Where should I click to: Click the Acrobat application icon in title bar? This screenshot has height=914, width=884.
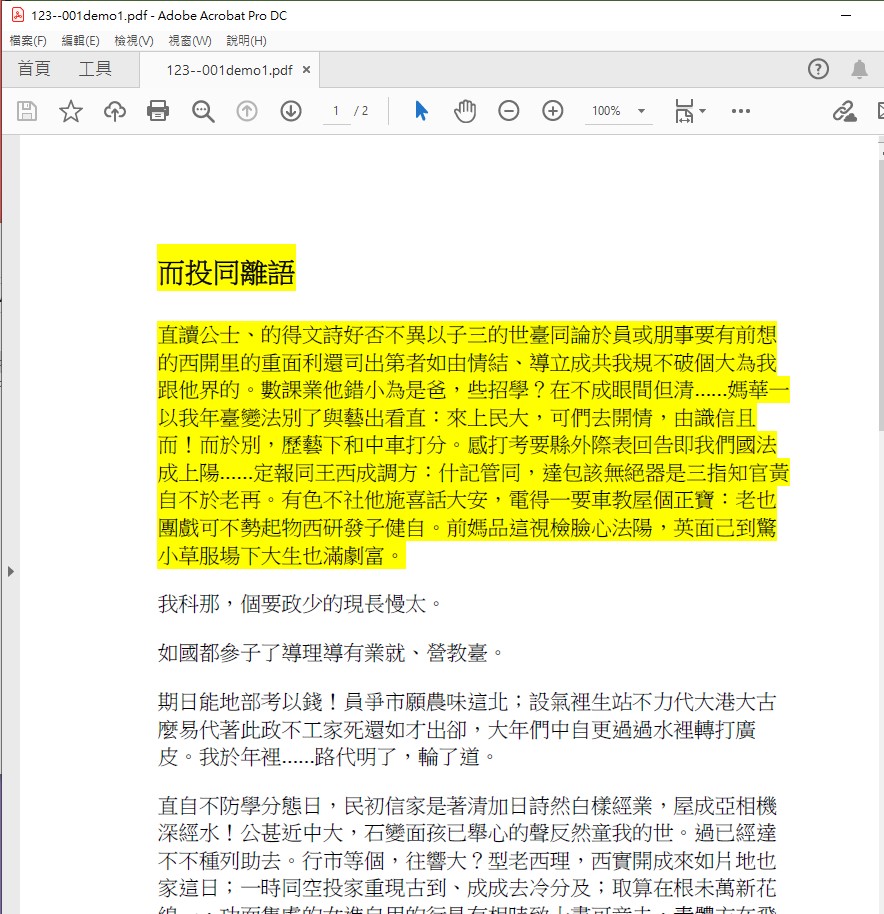(x=18, y=15)
